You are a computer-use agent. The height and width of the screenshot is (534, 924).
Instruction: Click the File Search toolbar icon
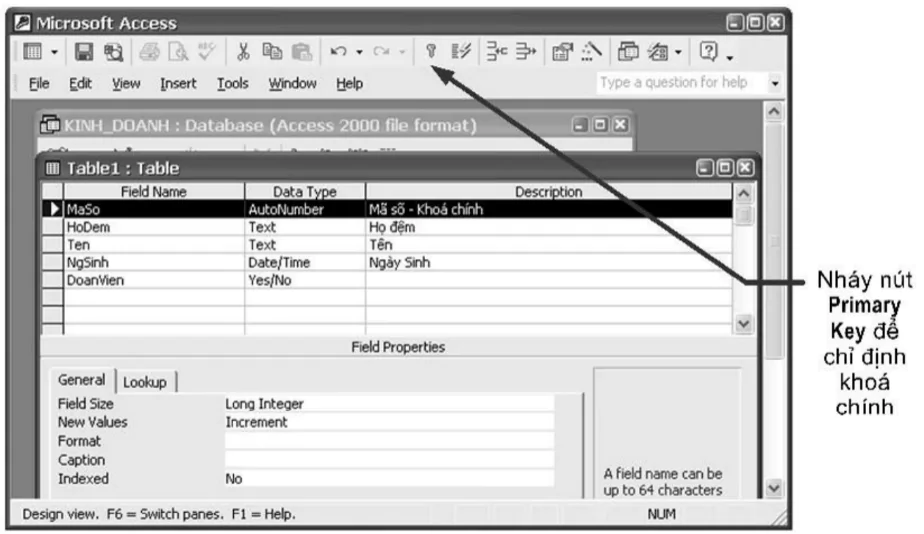113,52
